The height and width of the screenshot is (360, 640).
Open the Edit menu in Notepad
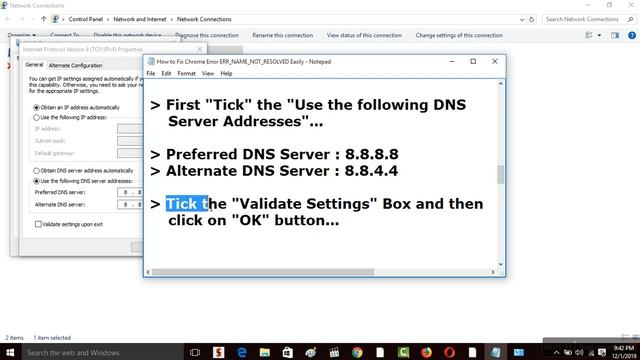click(166, 73)
